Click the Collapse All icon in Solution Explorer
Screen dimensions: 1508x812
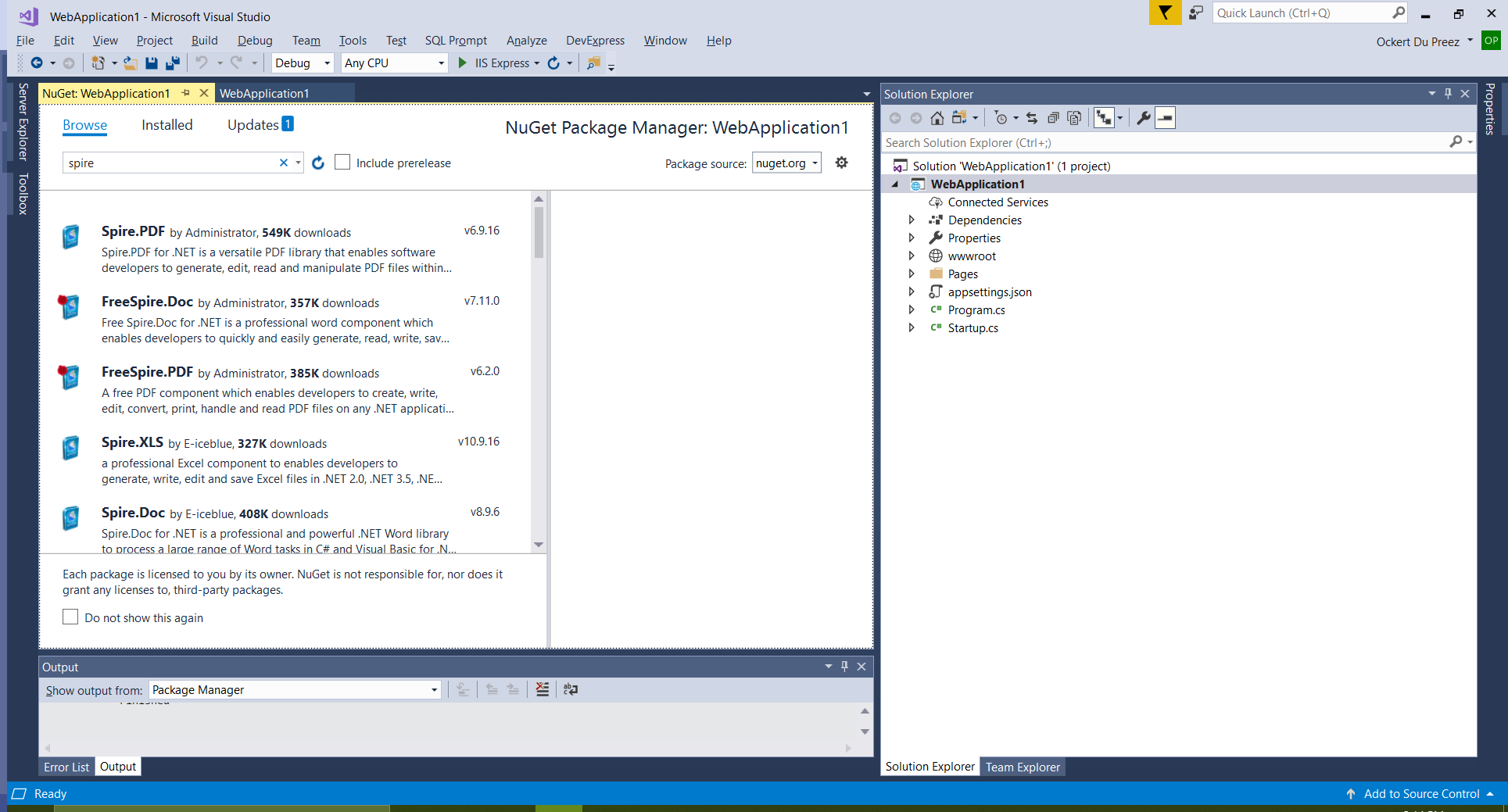(x=1053, y=118)
